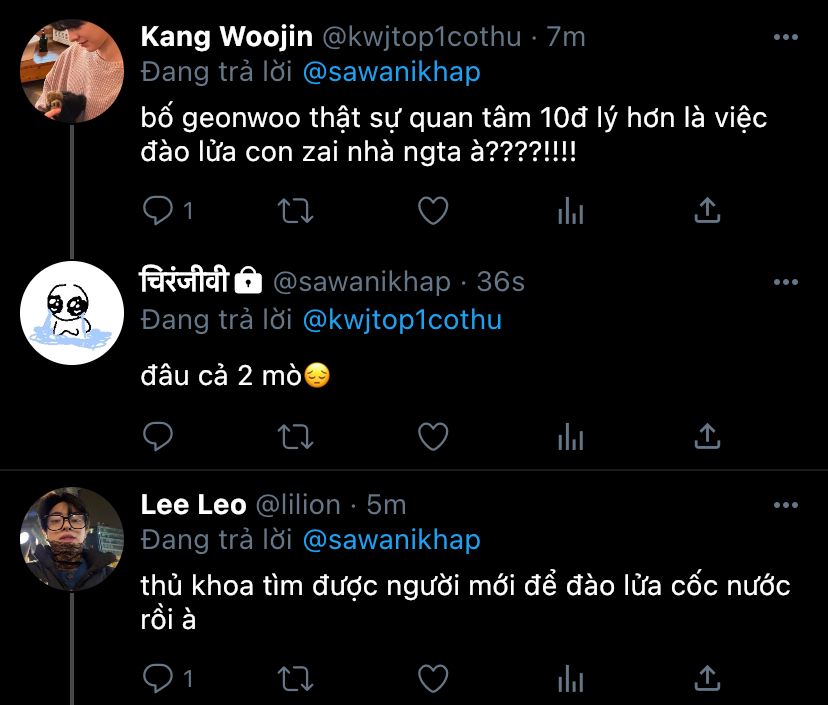The height and width of the screenshot is (705, 828).
Task: Reply to Lee Leo's tweet
Action: tap(158, 678)
